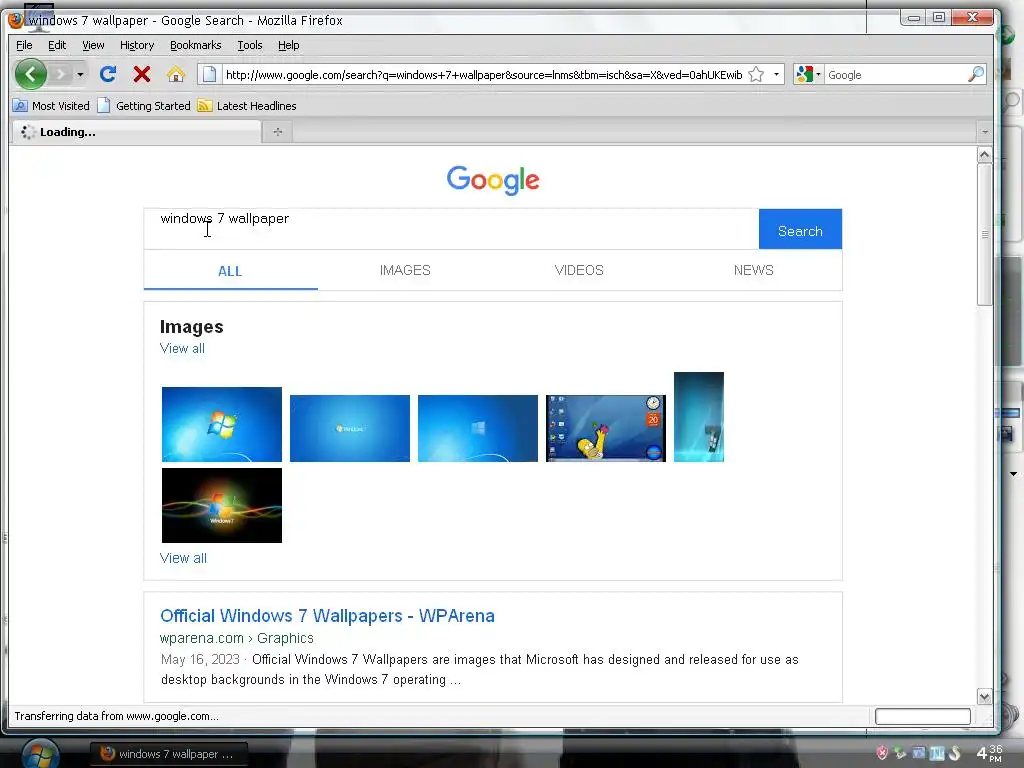This screenshot has height=768, width=1024.
Task: Open the Most Visited bookmarks folder
Action: click(52, 106)
